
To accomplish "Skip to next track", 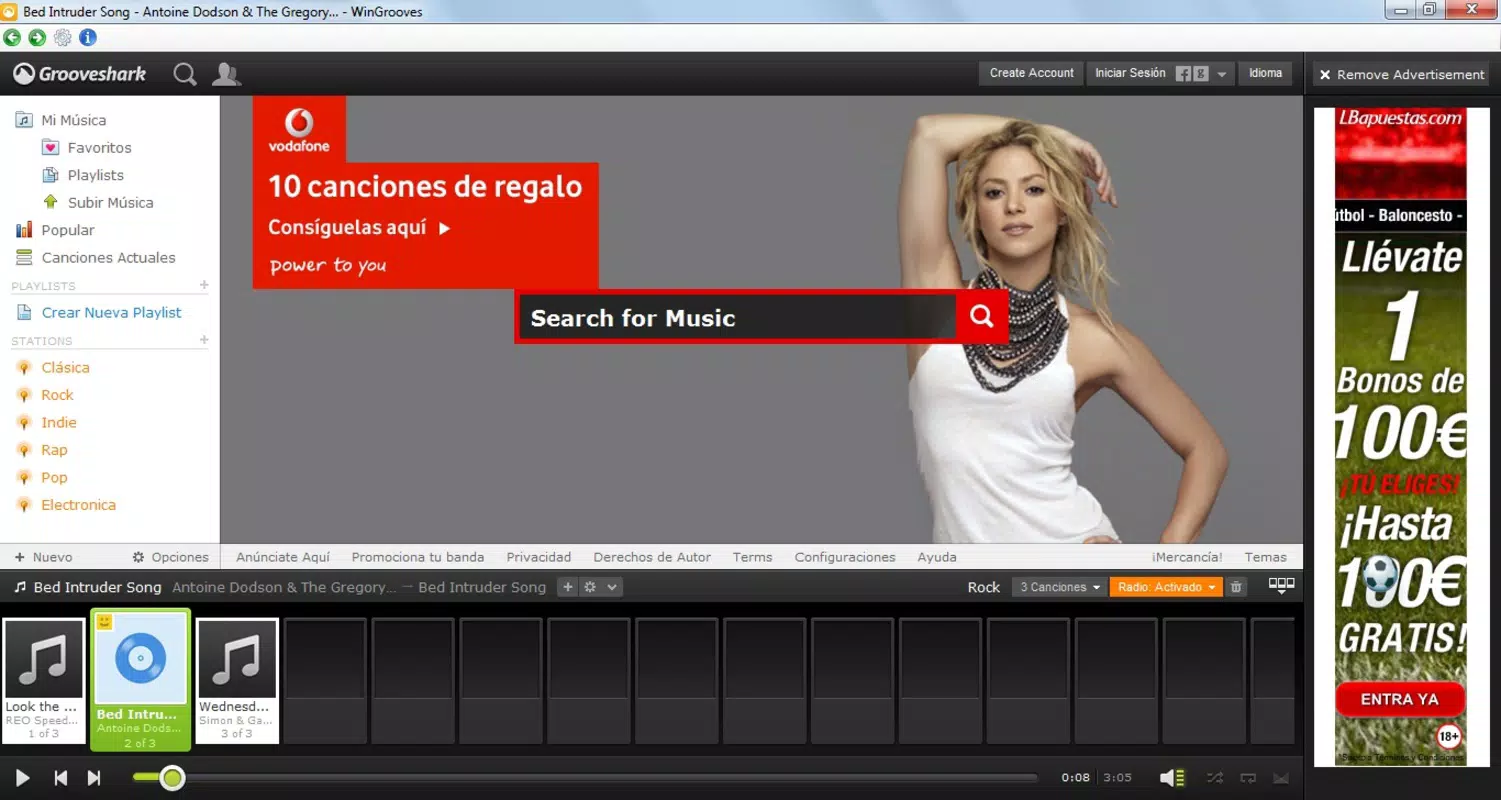I will coord(94,777).
